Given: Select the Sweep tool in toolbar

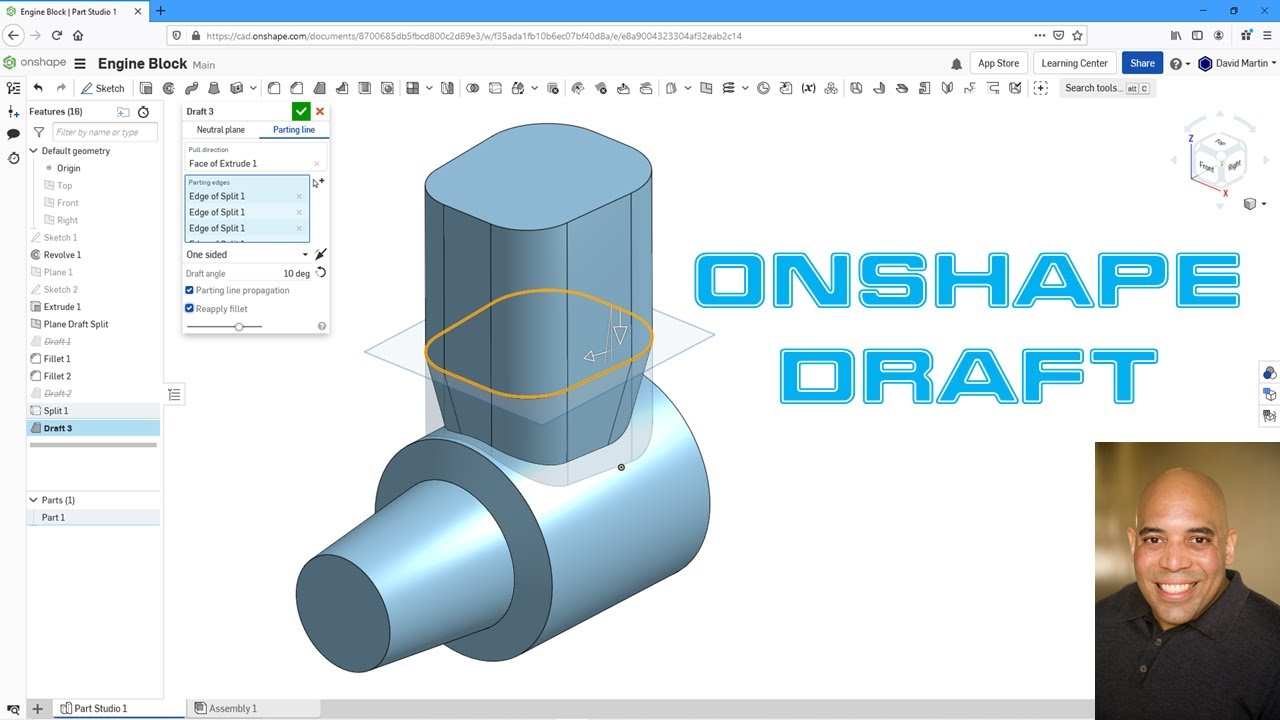Looking at the screenshot, I should [x=192, y=88].
